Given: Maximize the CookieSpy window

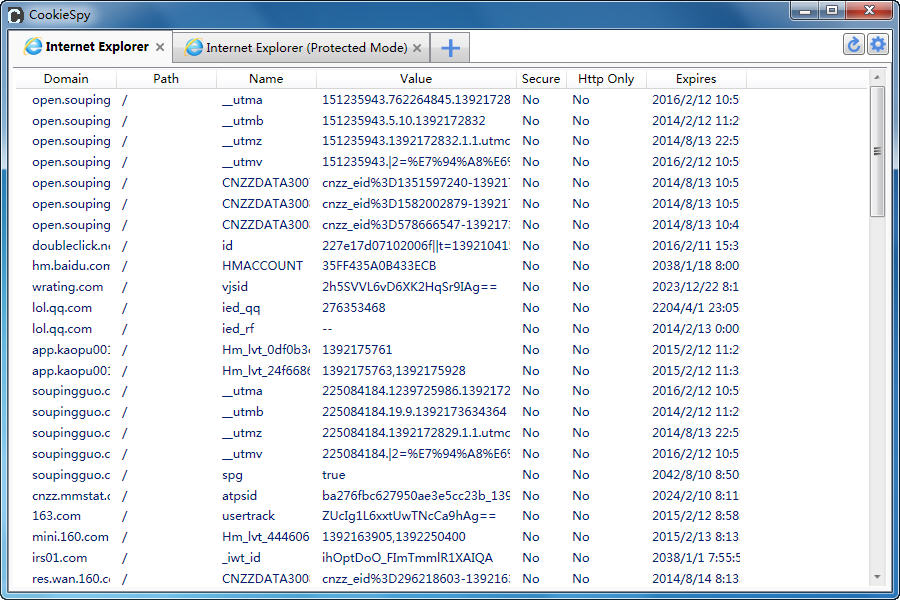Looking at the screenshot, I should [832, 11].
